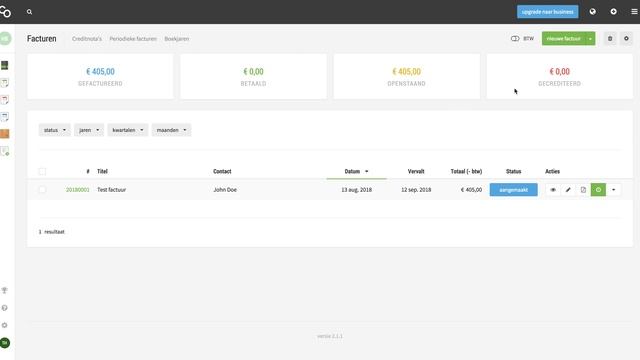Switch to Periodieke facturen tab
The height and width of the screenshot is (360, 640).
click(x=133, y=39)
